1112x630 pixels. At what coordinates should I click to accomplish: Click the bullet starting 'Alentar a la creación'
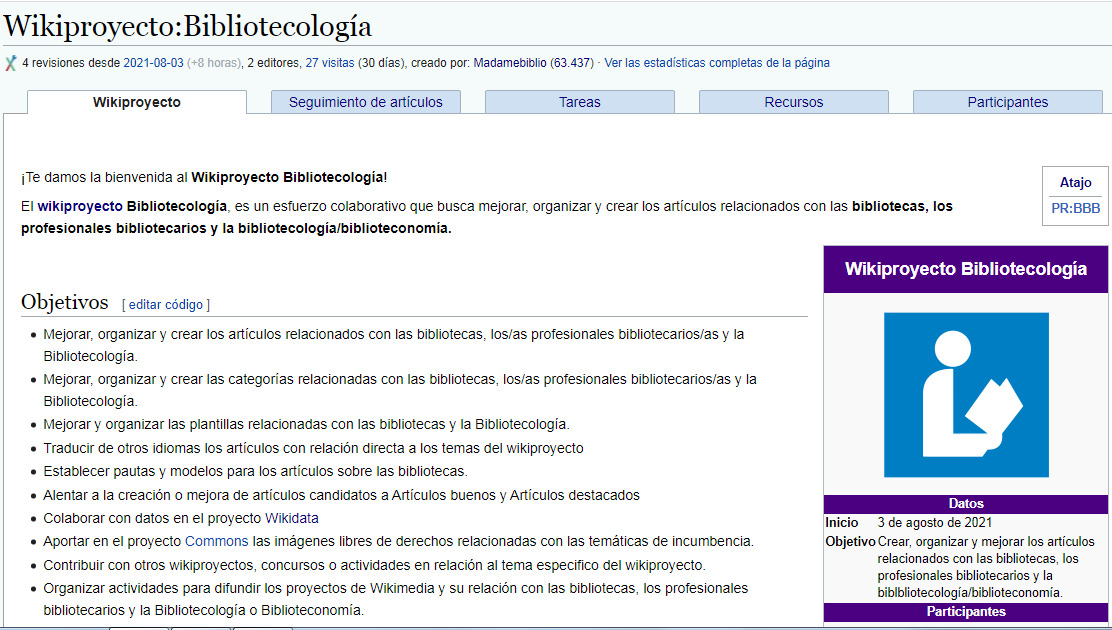point(341,495)
